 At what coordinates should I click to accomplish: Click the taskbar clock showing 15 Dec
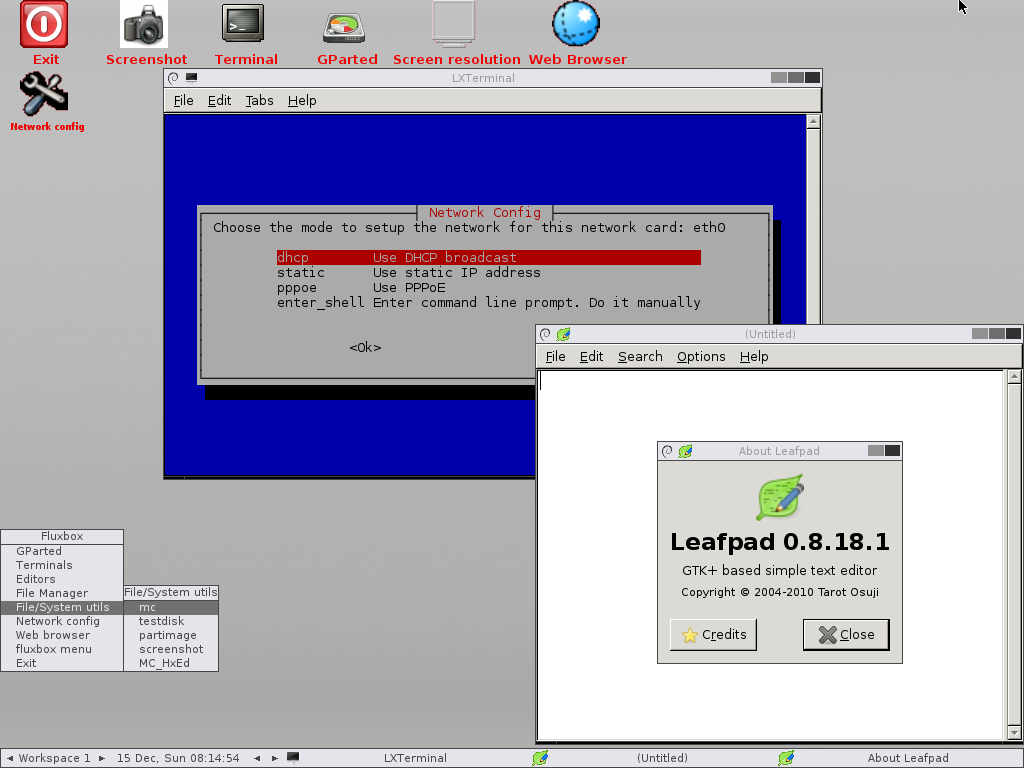(178, 758)
